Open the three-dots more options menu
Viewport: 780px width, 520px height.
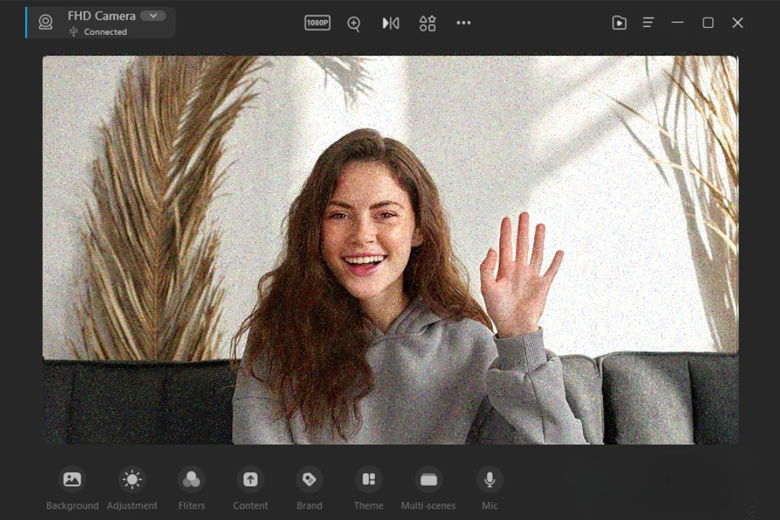pyautogui.click(x=463, y=23)
